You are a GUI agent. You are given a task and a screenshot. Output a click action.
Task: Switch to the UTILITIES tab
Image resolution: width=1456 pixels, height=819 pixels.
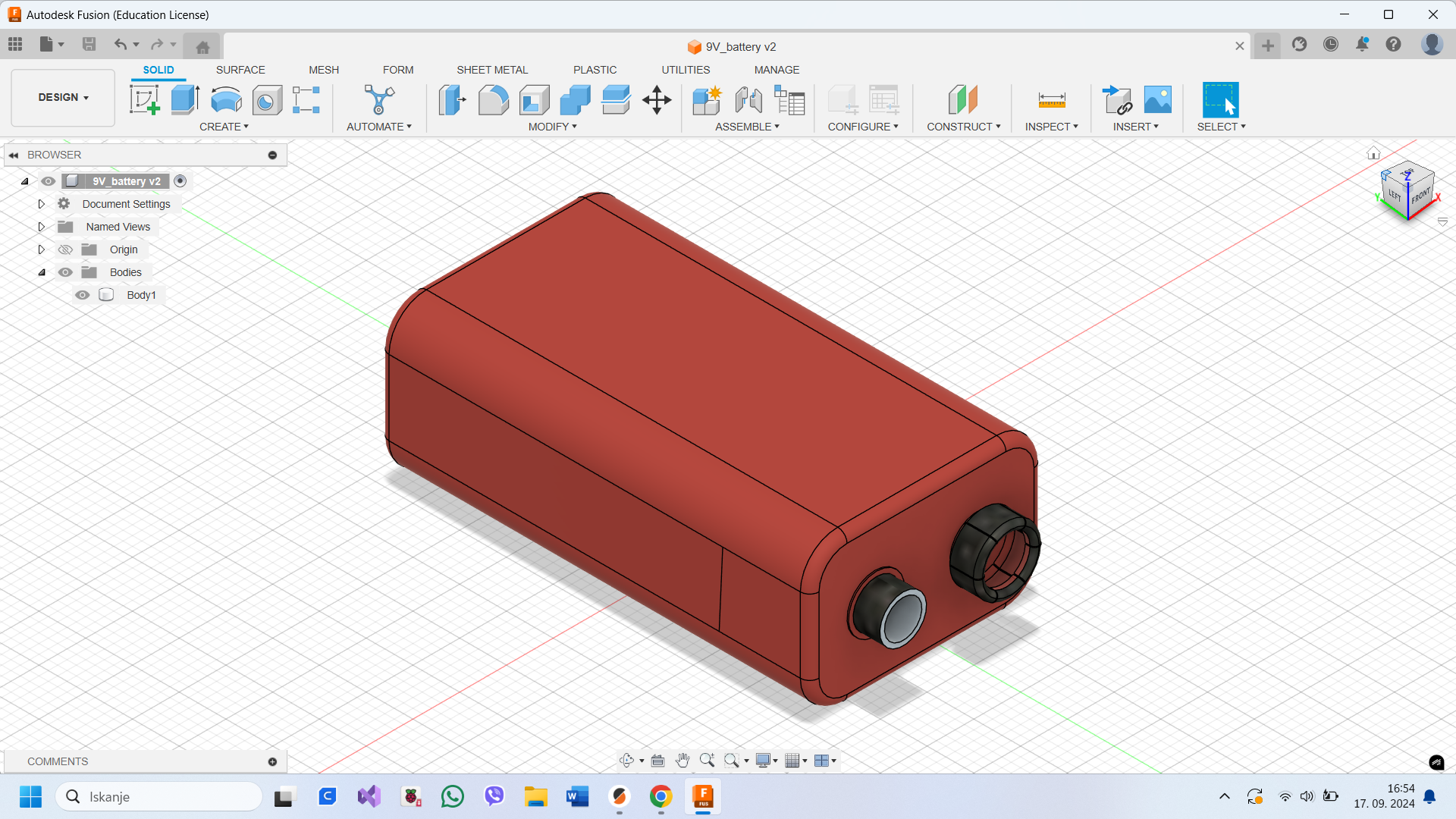(686, 70)
